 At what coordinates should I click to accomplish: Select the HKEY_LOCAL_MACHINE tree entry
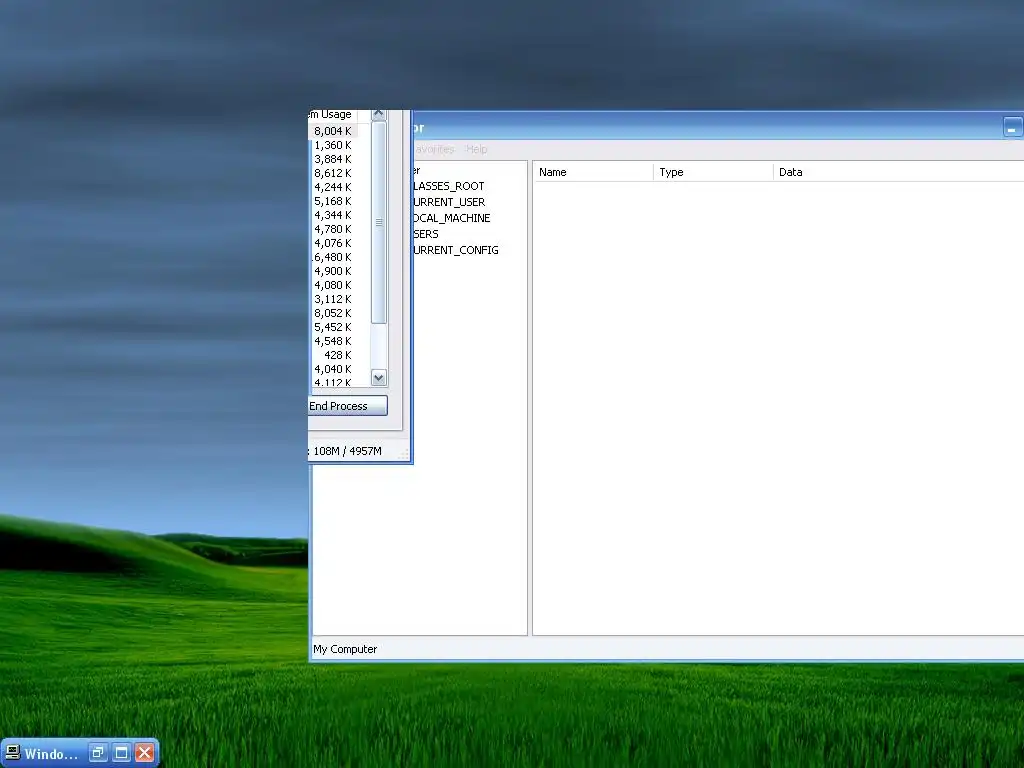pos(452,218)
